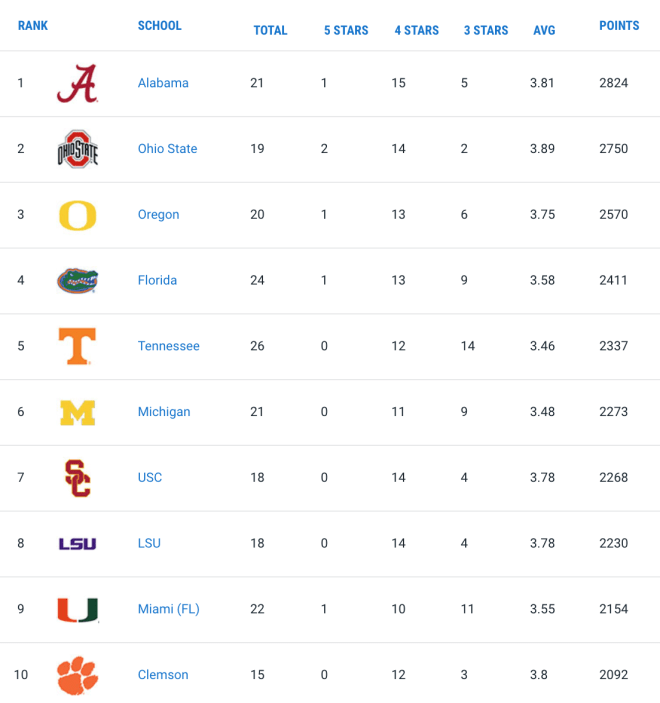Sort table by AVG header
This screenshot has height=703, width=660.
click(x=544, y=30)
